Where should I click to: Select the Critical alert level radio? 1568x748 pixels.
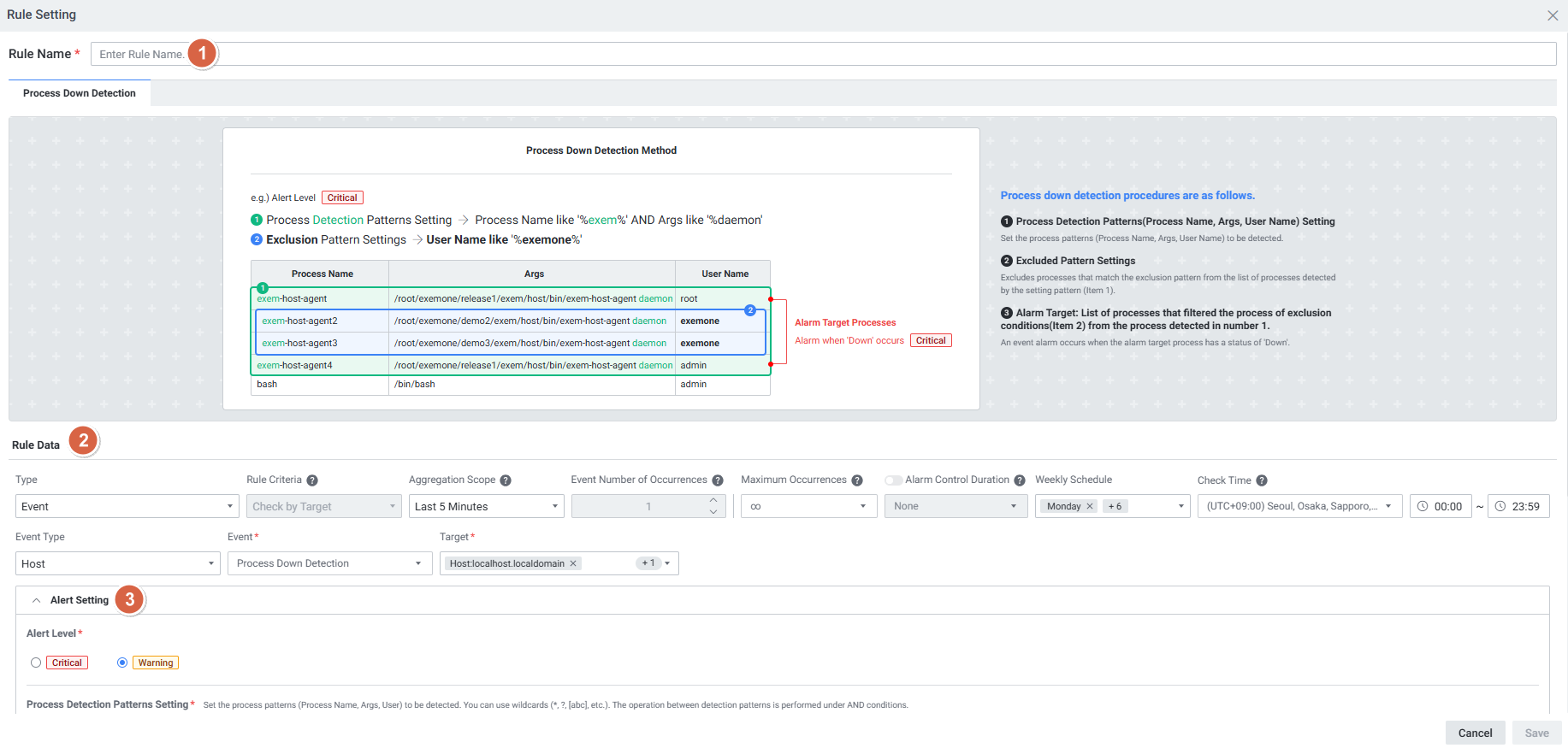pos(36,663)
